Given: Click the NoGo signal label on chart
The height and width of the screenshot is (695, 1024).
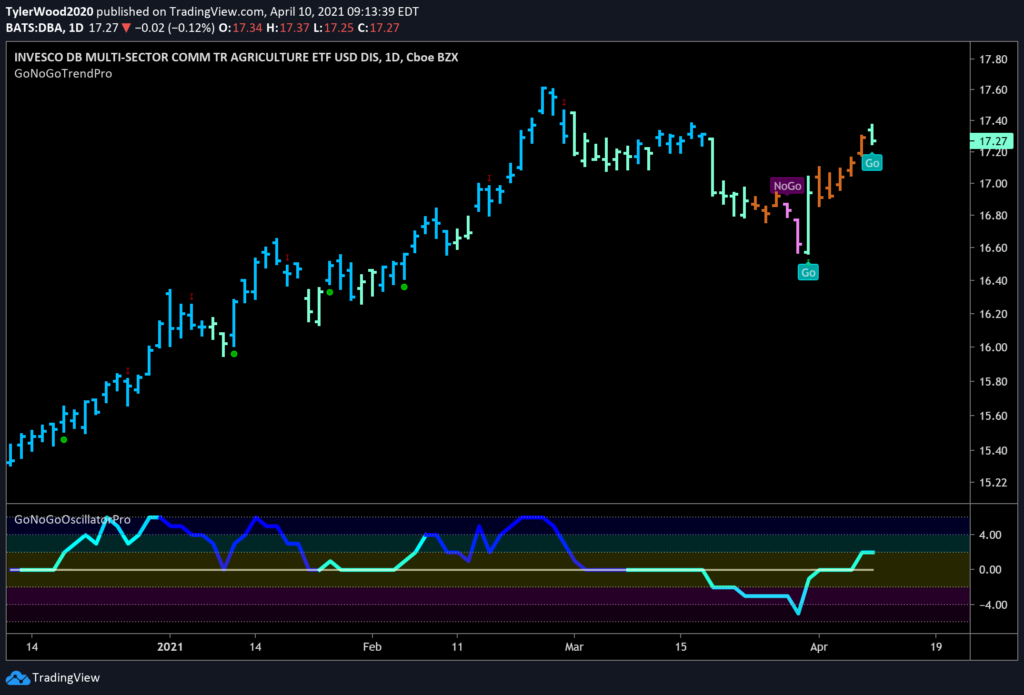Looking at the screenshot, I should (787, 186).
